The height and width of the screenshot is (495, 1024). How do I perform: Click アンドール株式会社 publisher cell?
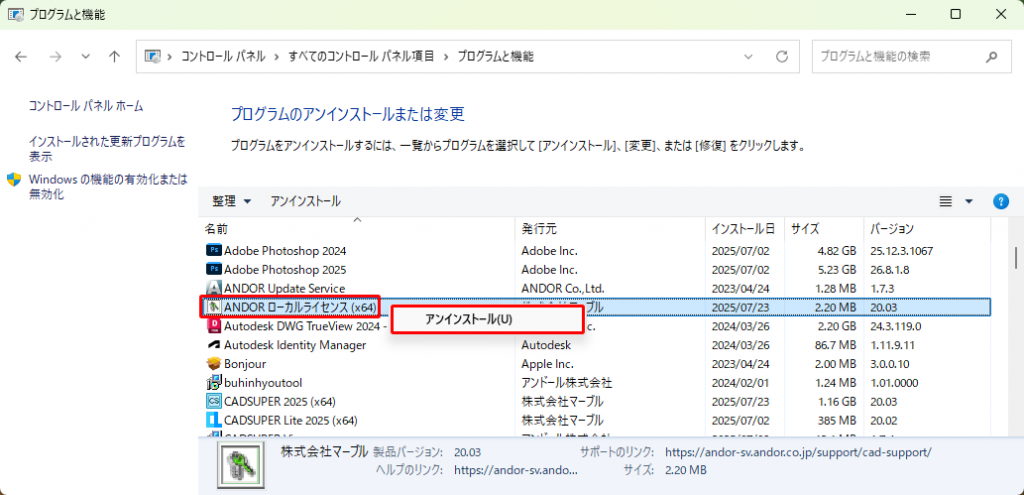pos(566,382)
